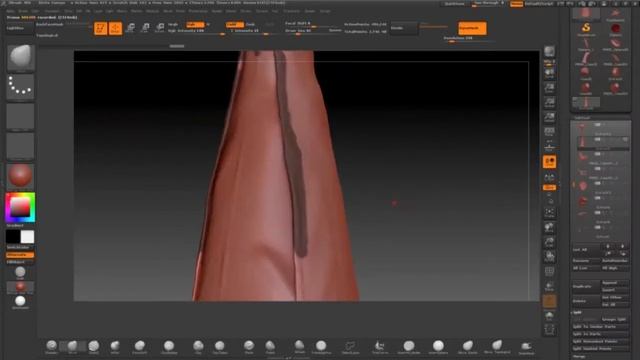Toggle the Rgb paint mode
This screenshot has width=640, height=360.
[195, 24]
